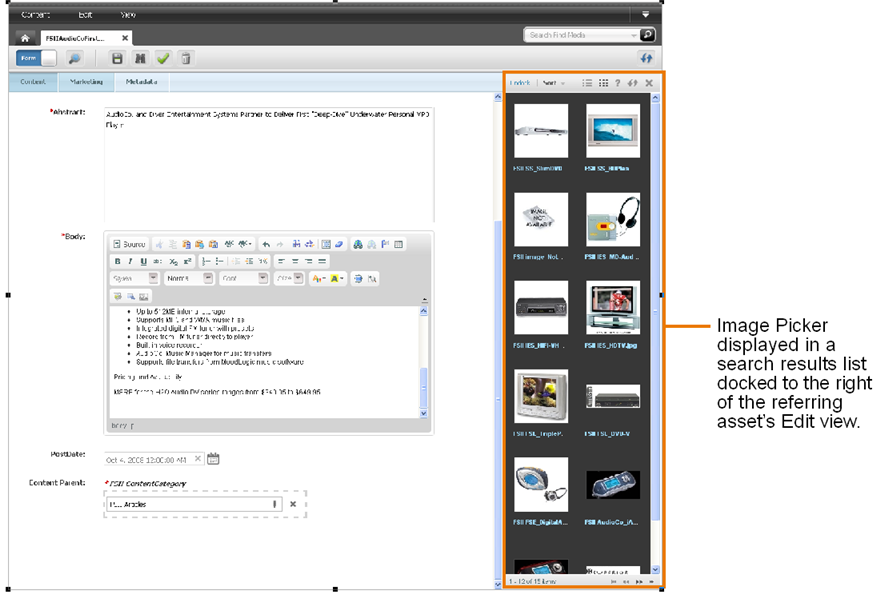The height and width of the screenshot is (594, 884).
Task: Toggle Subscript formatting in editor
Action: click(173, 261)
